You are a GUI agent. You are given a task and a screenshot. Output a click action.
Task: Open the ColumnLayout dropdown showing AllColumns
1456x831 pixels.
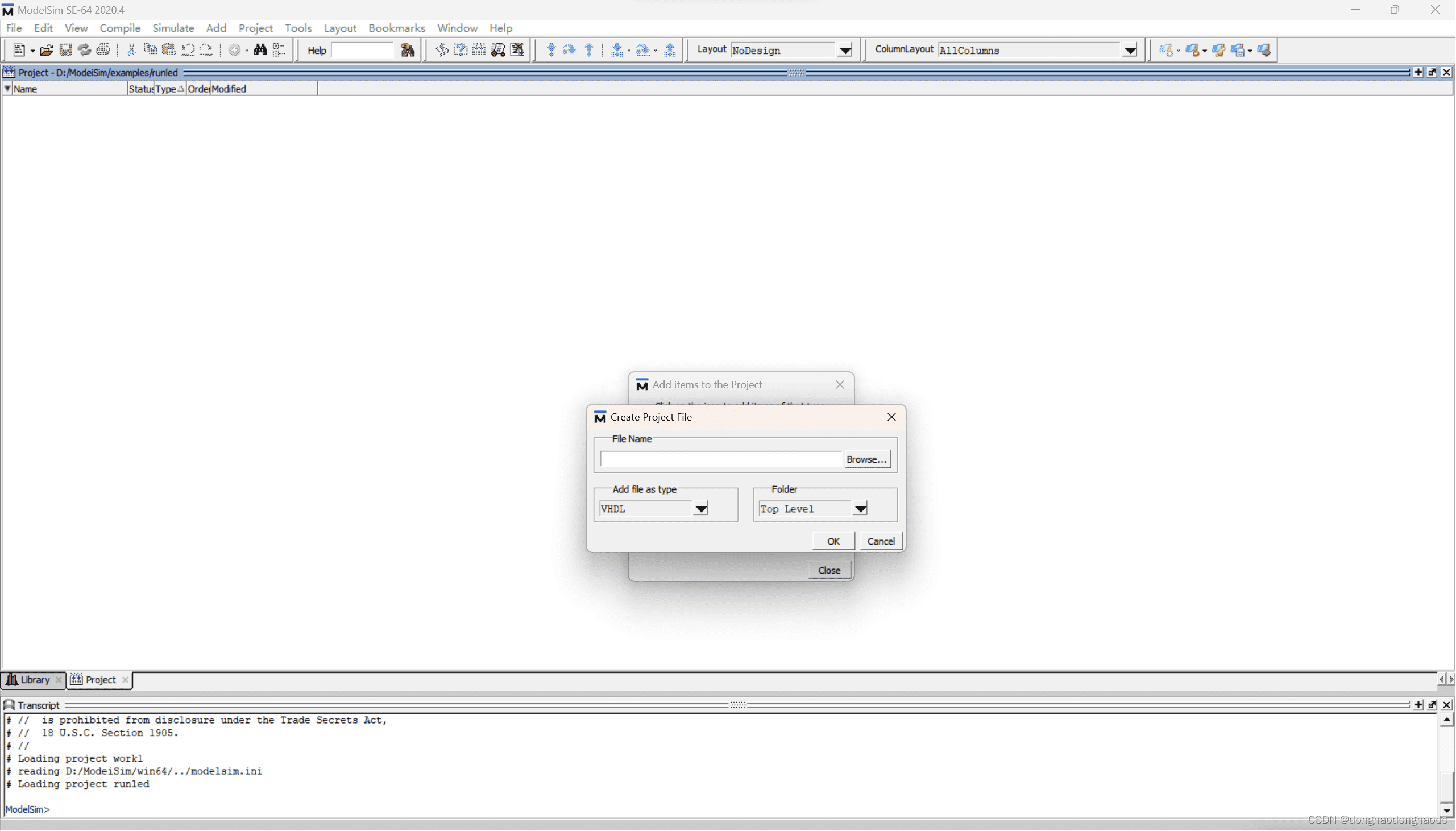coord(1131,50)
